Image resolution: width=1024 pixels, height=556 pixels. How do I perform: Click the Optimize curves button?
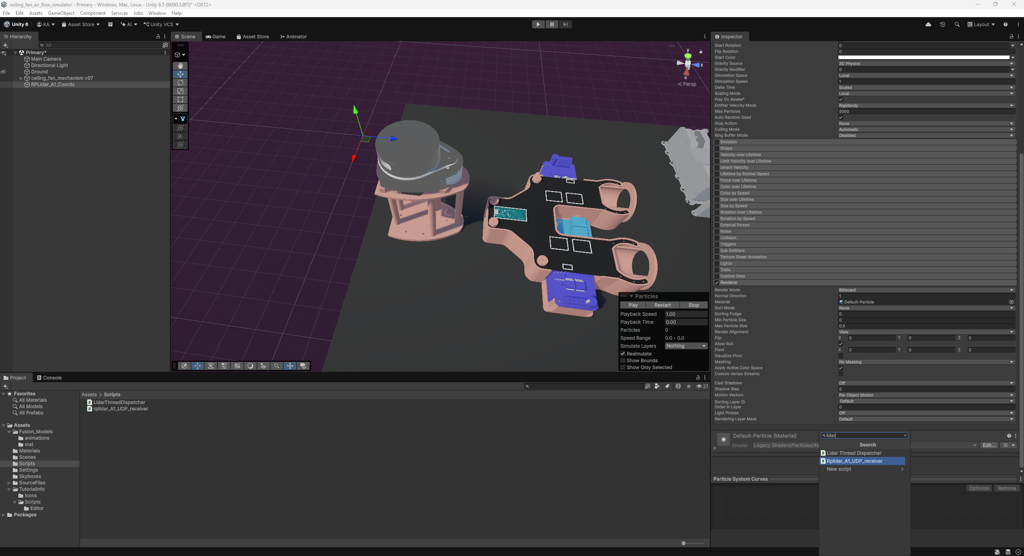(x=979, y=488)
